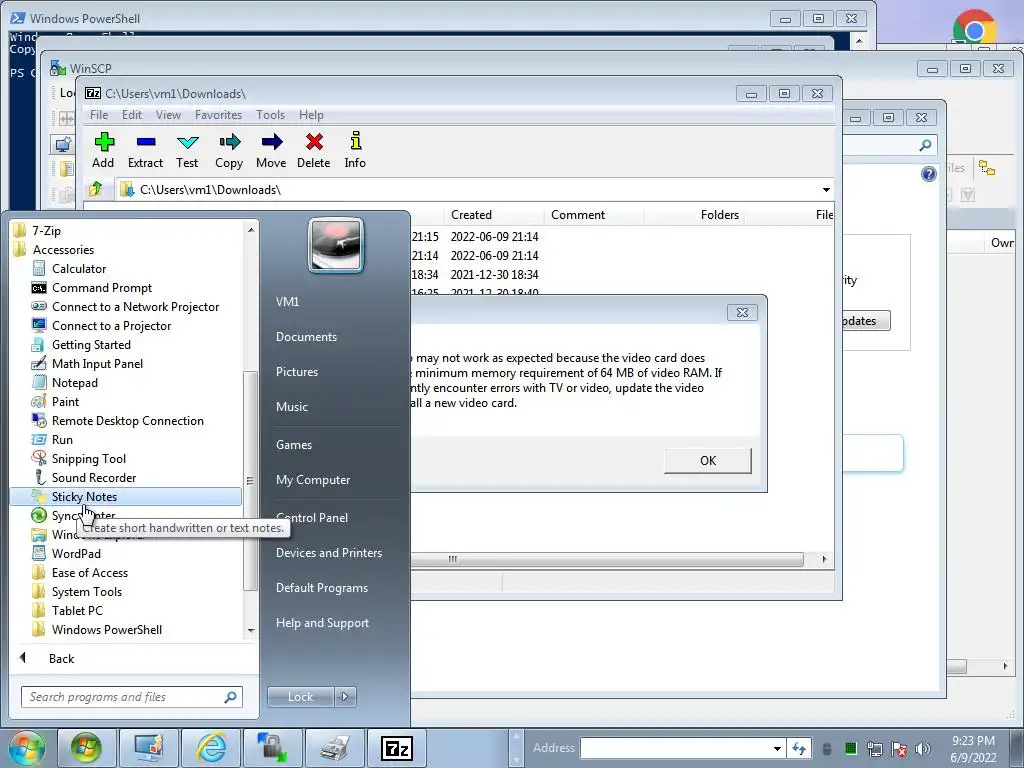Open Help and Support link
This screenshot has width=1024, height=768.
click(x=322, y=622)
